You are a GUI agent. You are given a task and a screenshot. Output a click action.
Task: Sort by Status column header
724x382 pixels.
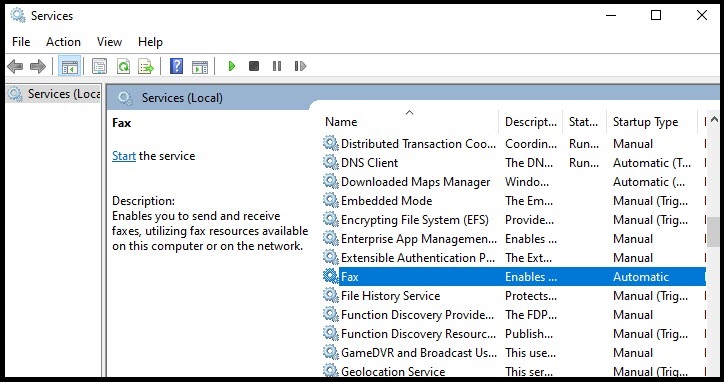pos(583,122)
